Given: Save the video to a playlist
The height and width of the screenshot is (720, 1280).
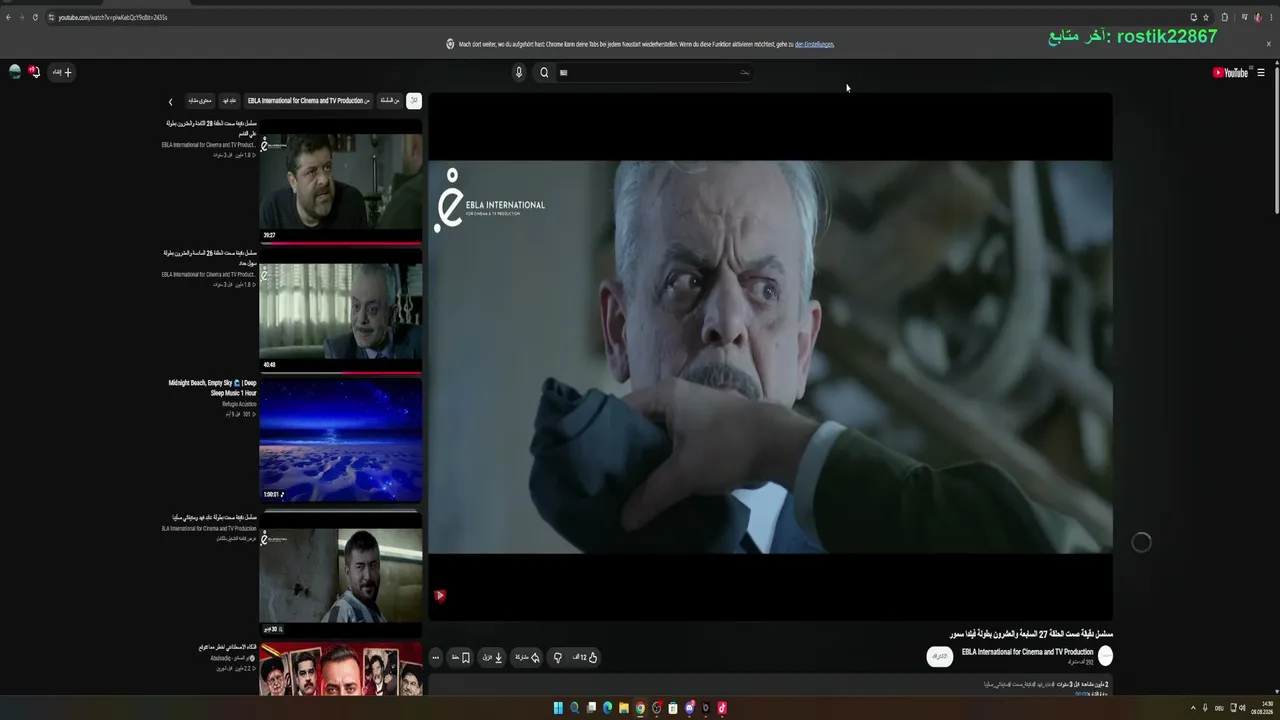Looking at the screenshot, I should (x=461, y=657).
